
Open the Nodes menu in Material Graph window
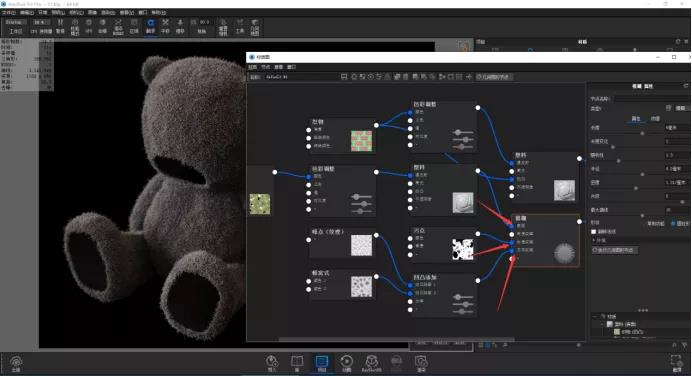[266, 67]
